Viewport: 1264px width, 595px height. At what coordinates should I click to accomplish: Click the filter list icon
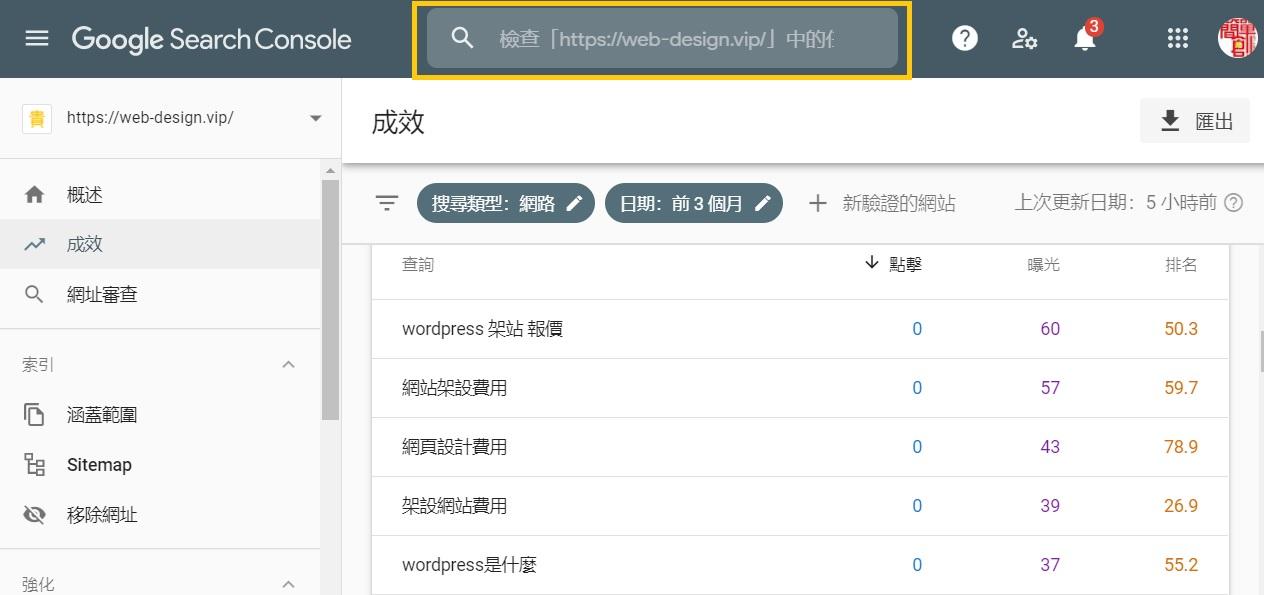[387, 203]
